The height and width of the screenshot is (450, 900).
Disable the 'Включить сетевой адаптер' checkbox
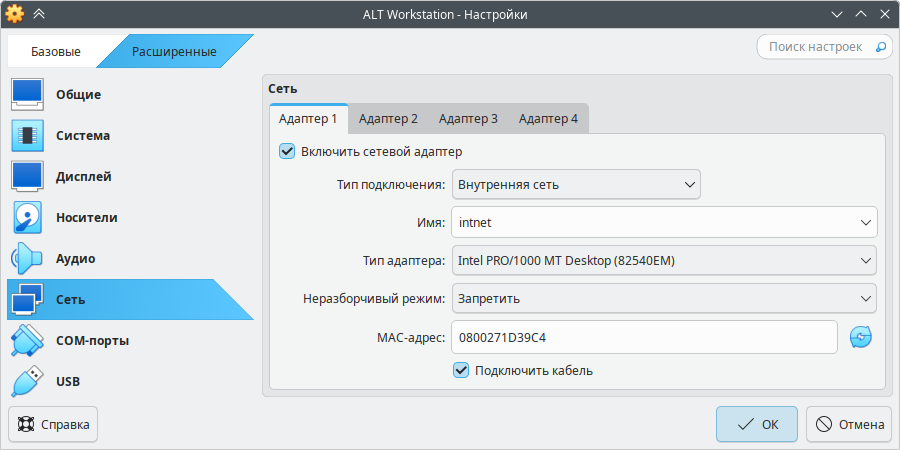287,152
